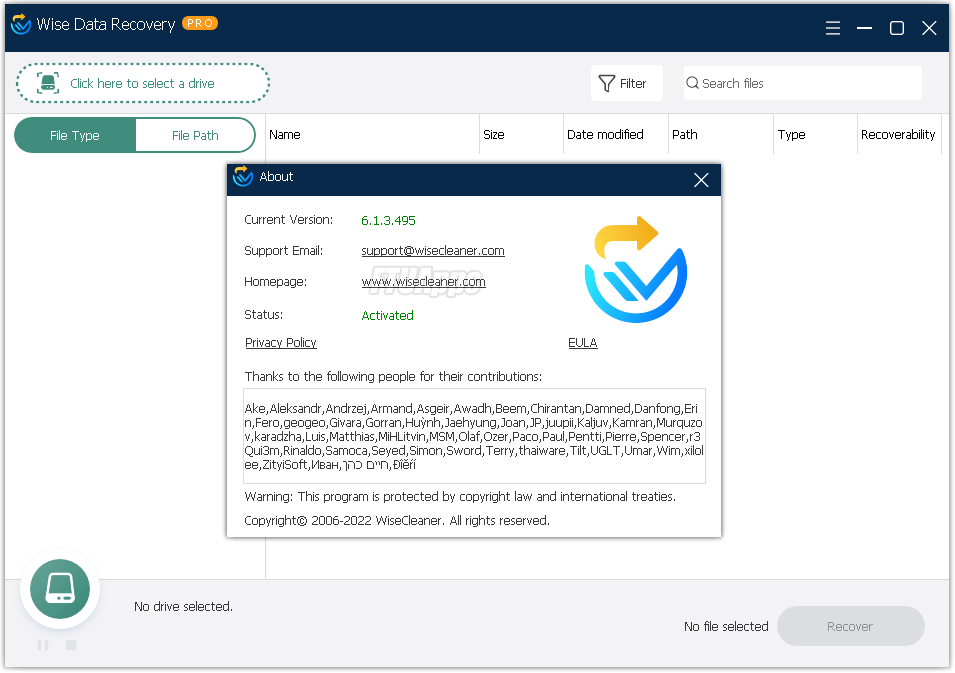Open the hamburger menu in title bar
This screenshot has width=955, height=673.
(833, 28)
